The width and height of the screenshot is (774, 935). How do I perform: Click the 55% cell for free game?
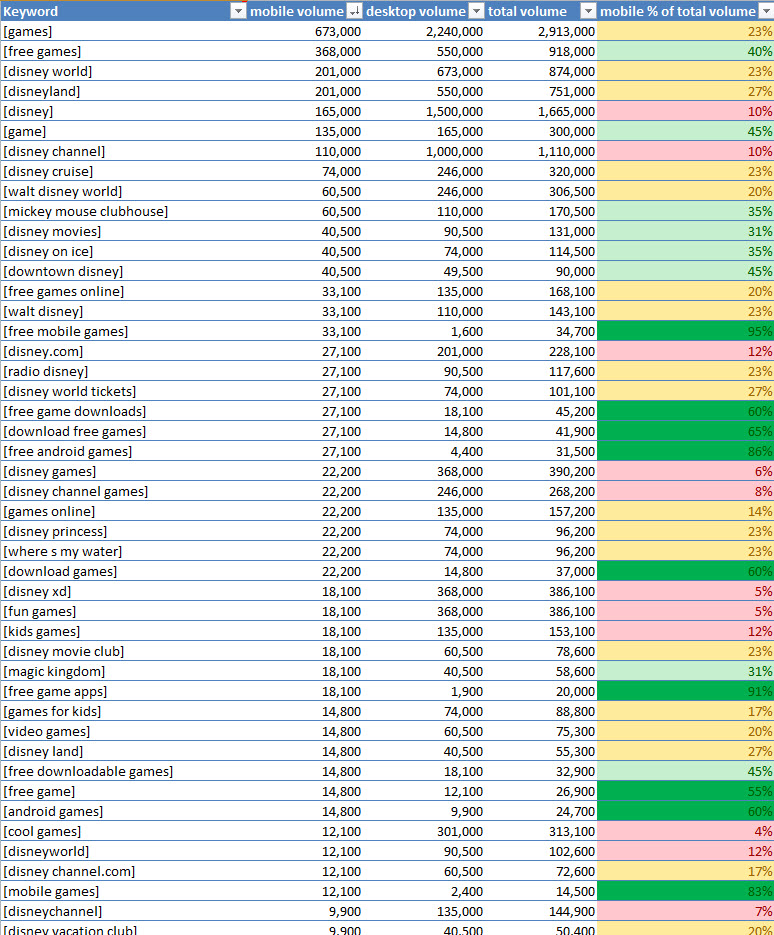686,791
